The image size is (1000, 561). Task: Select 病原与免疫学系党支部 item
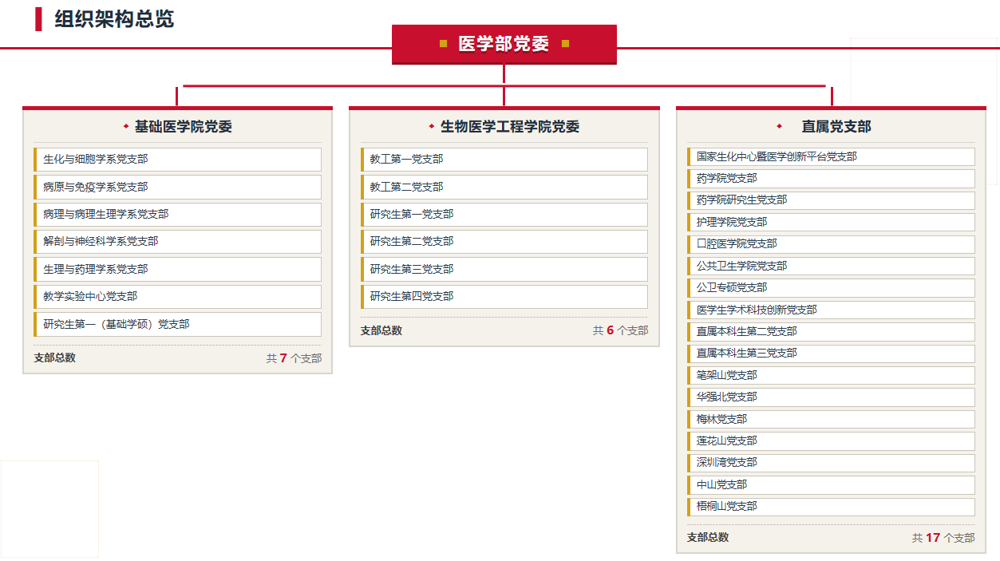(x=177, y=187)
